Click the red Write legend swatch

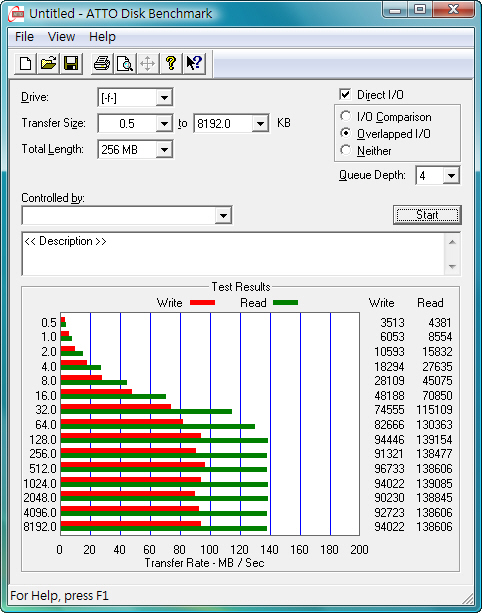coord(202,303)
